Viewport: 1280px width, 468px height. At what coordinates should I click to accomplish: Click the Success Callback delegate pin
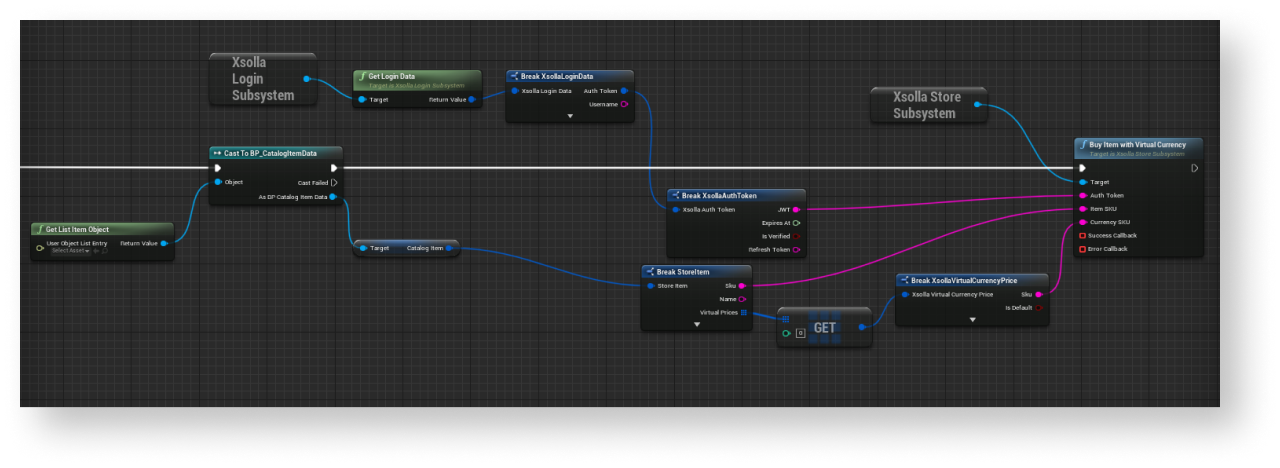1082,235
